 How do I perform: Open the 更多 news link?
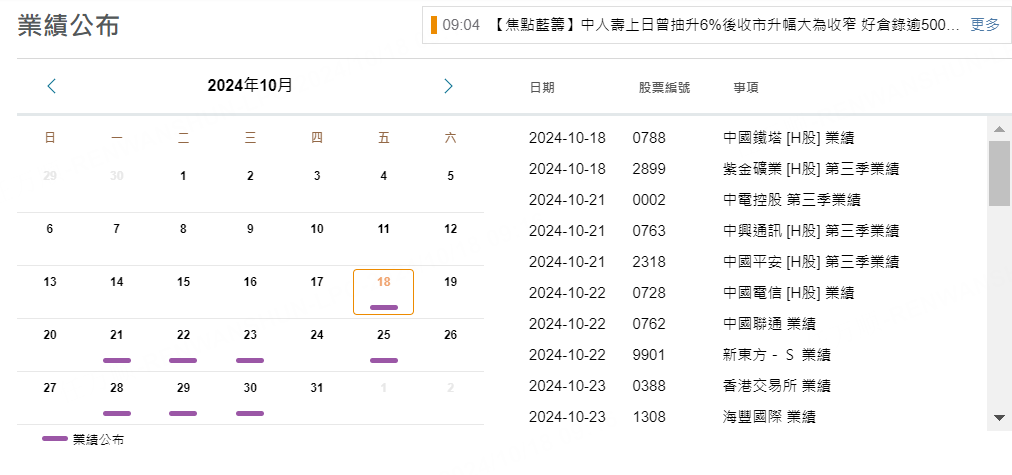click(x=984, y=24)
